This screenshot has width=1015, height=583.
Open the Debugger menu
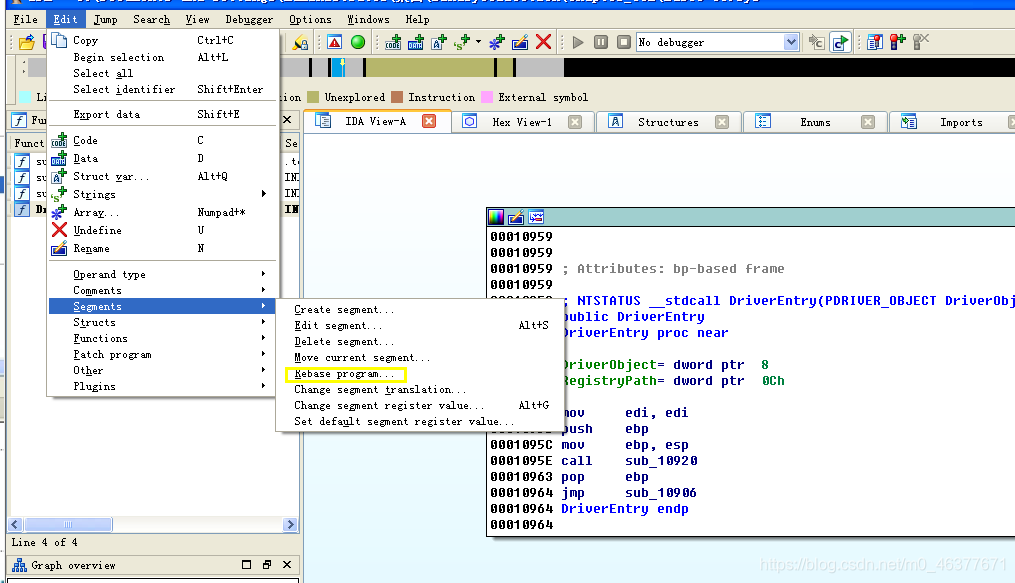(249, 19)
